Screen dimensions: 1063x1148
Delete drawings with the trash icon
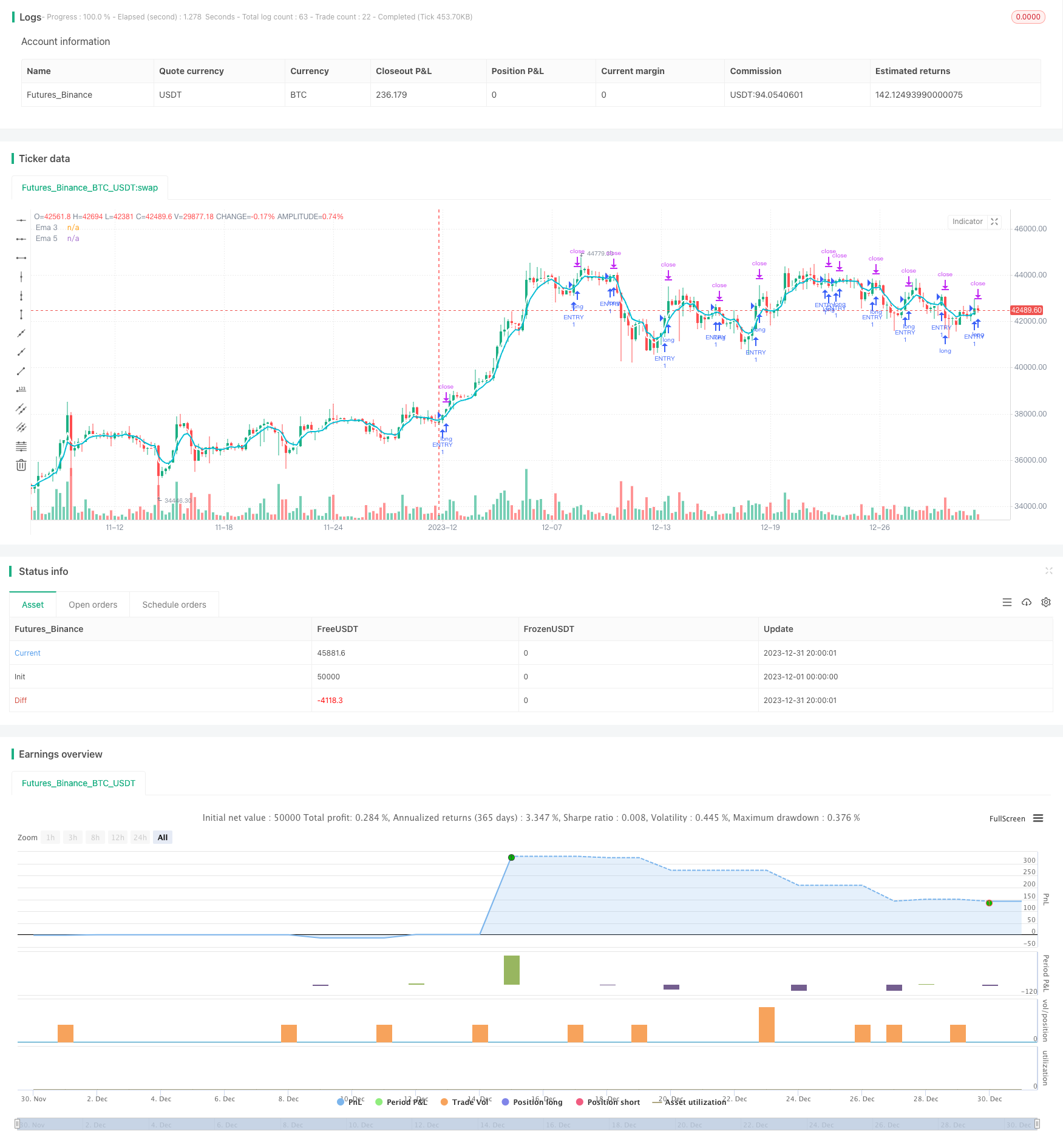21,465
